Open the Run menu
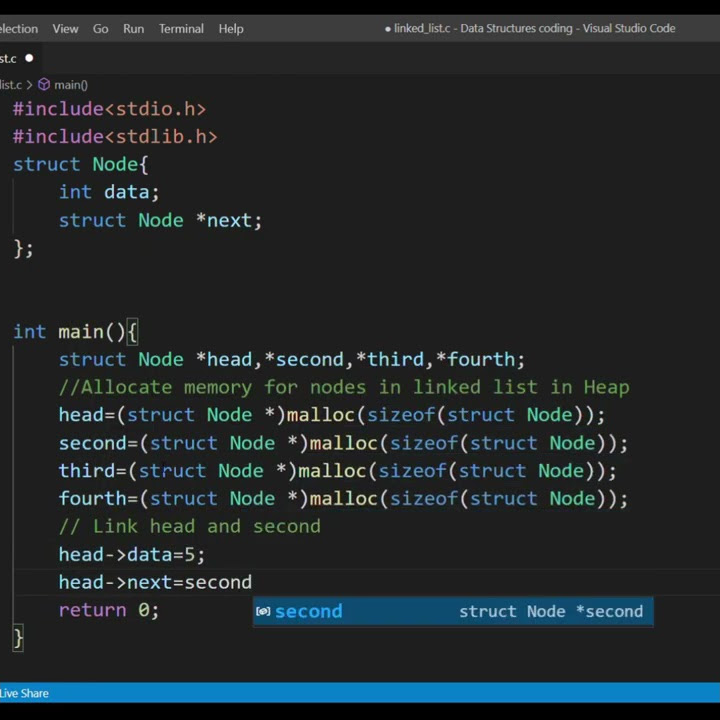The height and width of the screenshot is (720, 720). (134, 29)
